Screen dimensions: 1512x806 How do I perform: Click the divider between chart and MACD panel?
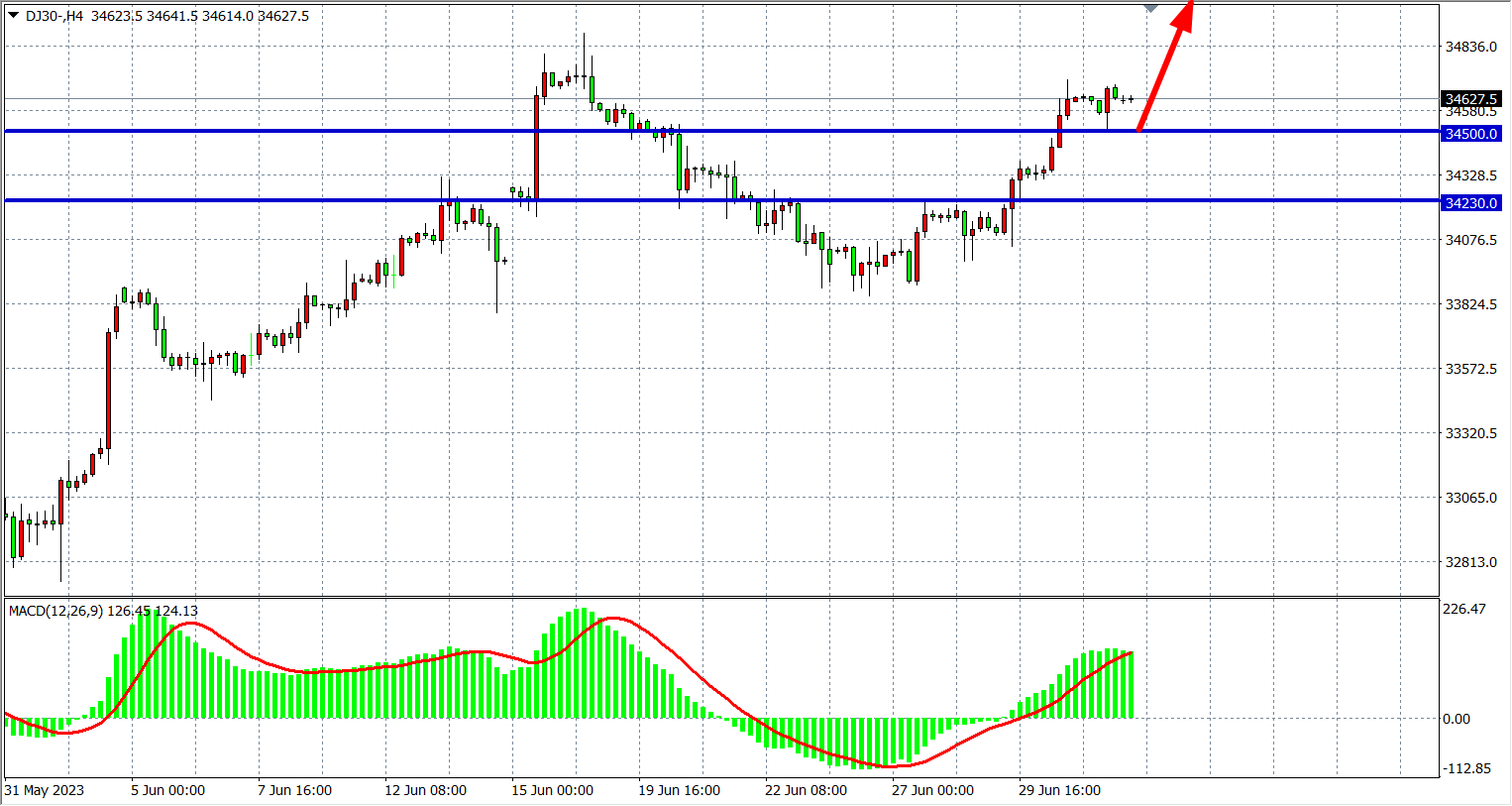coord(721,597)
